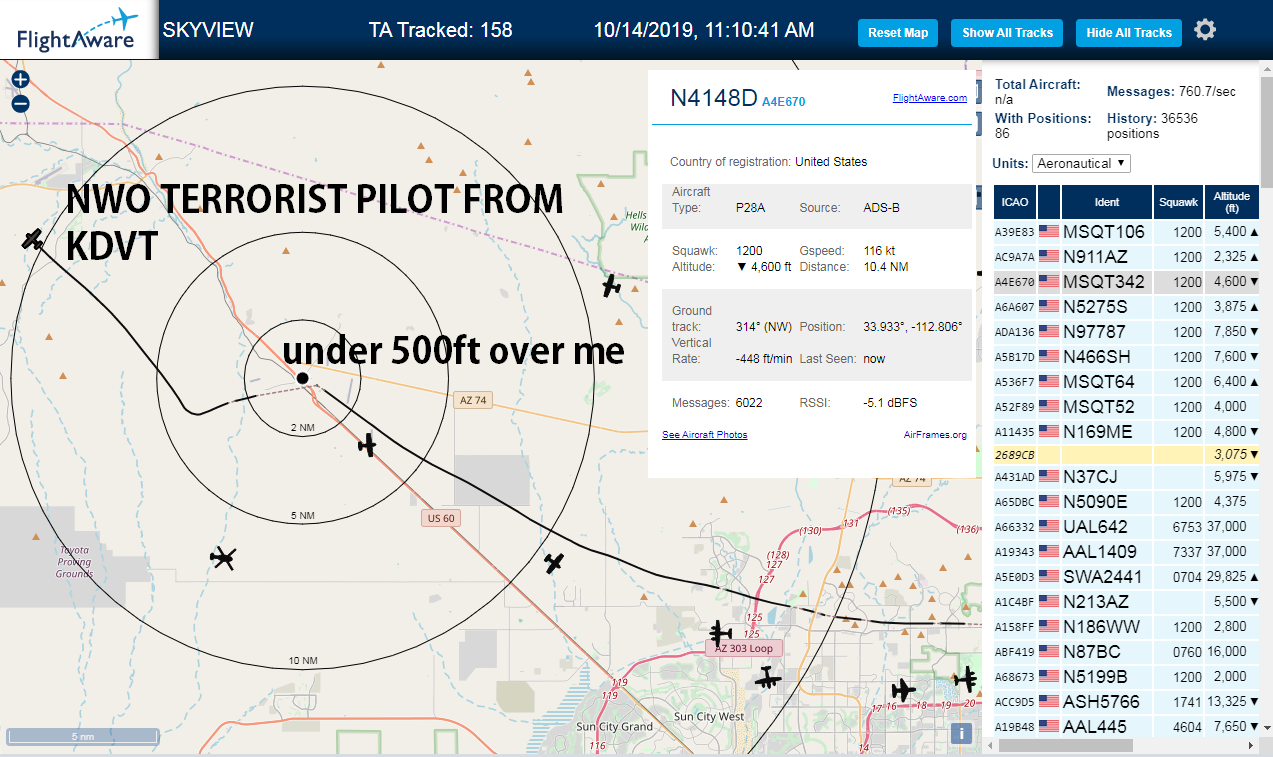Click the N4148D callsign heading
Viewport: 1273px width, 757px height.
tap(714, 98)
